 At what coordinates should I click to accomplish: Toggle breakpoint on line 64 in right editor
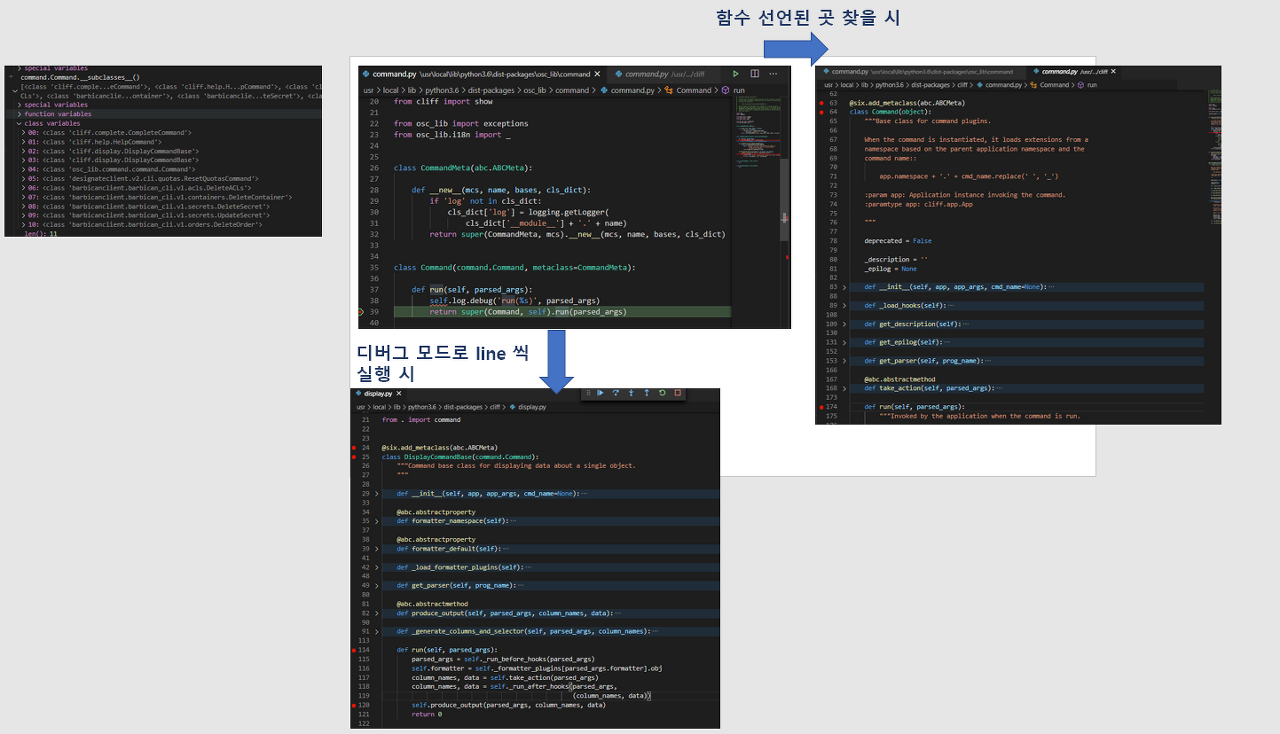[821, 112]
